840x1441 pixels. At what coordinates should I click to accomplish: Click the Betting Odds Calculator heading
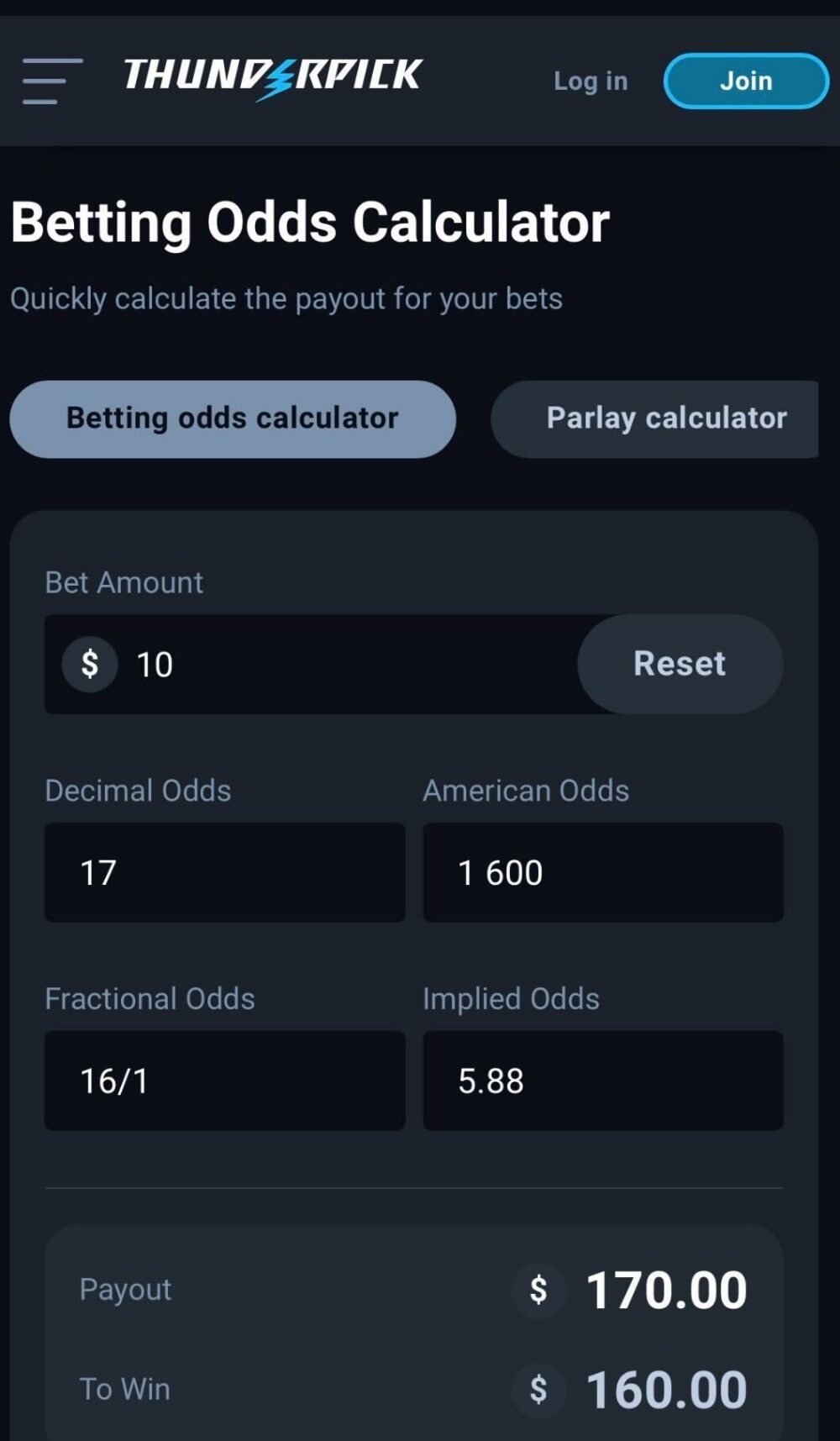(310, 223)
